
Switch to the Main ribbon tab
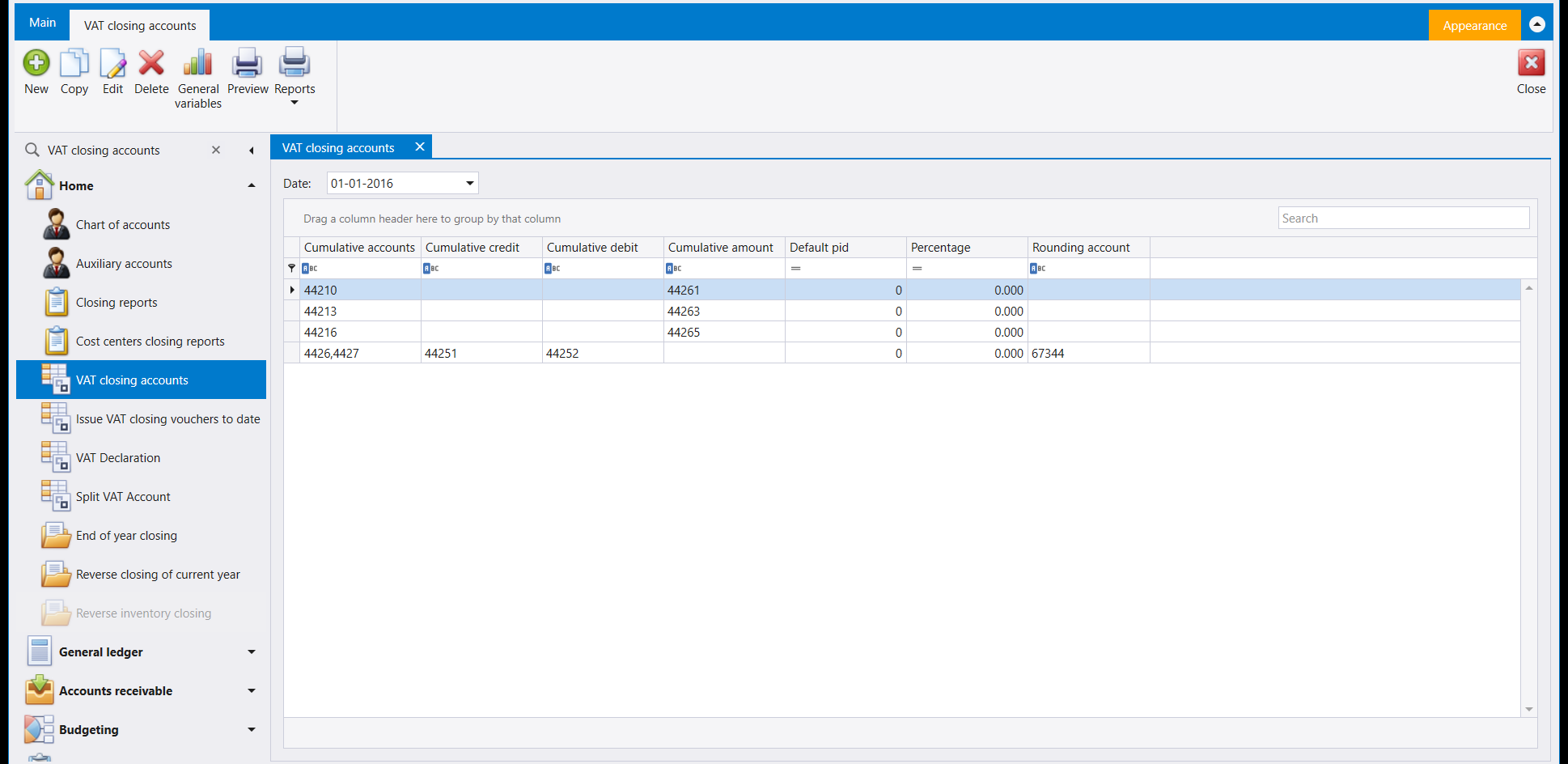pos(42,23)
